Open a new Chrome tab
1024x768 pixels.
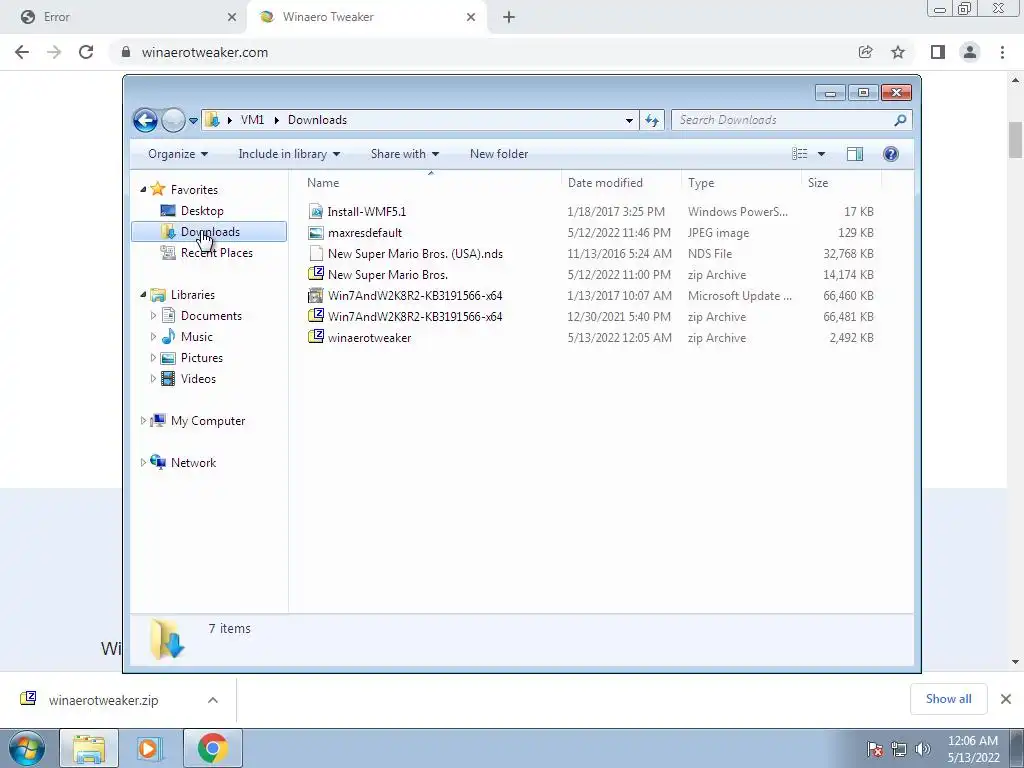(509, 17)
